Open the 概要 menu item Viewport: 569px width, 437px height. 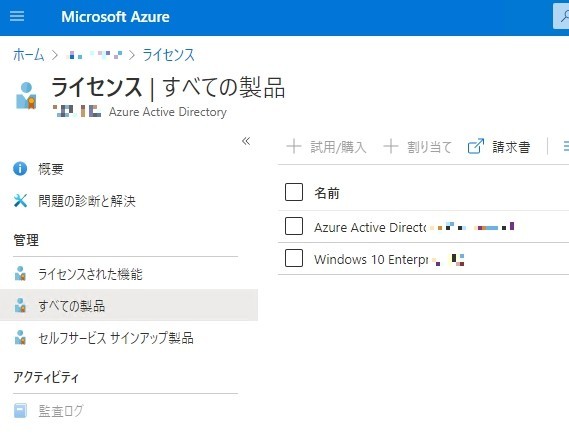click(x=51, y=169)
